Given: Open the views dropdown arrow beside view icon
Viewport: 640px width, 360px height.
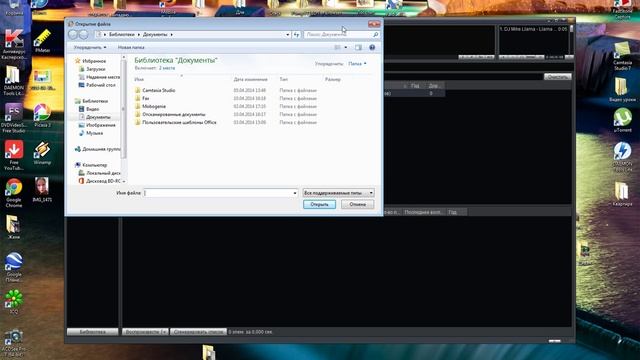Looking at the screenshot, I should (x=346, y=47).
